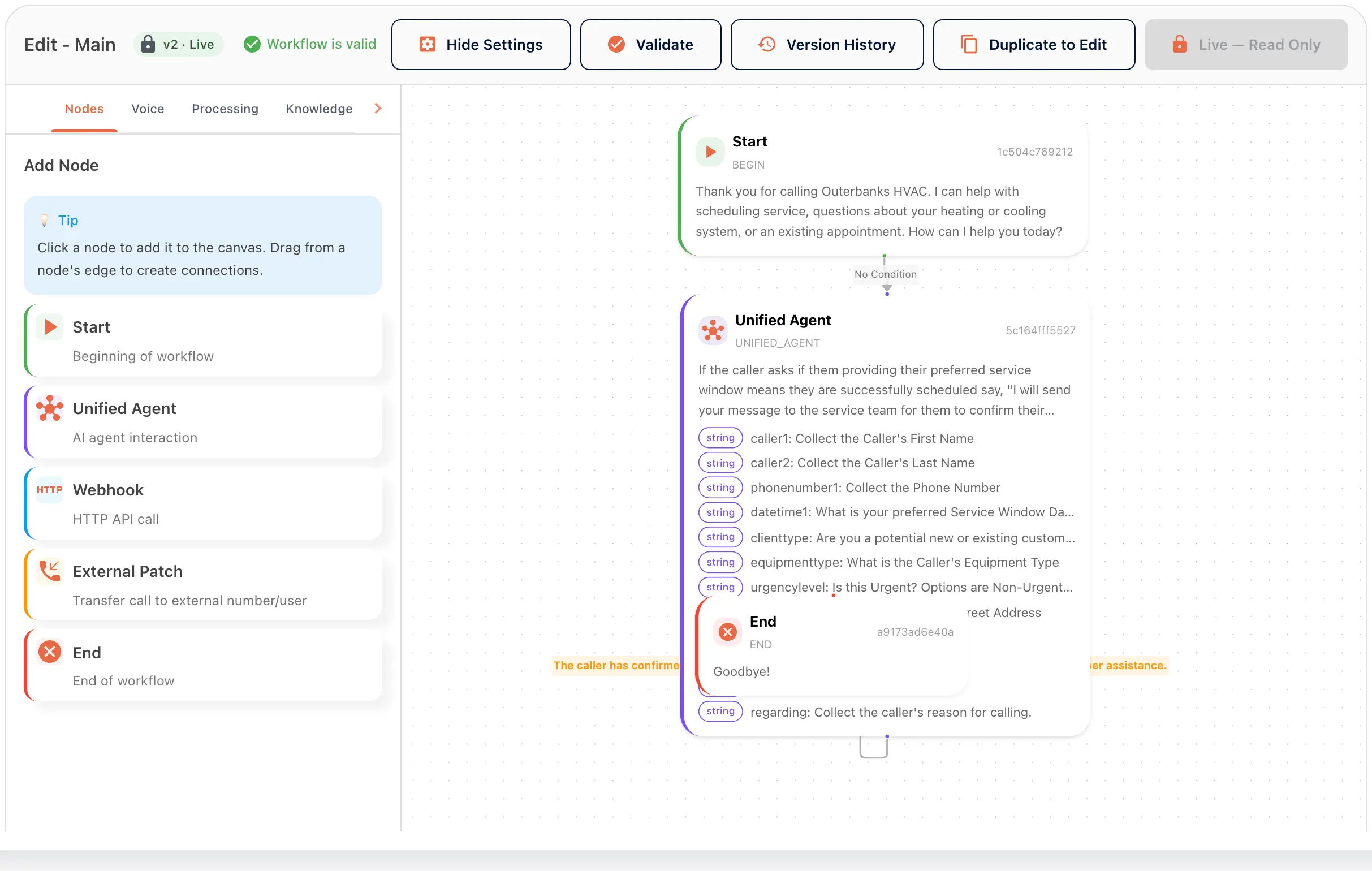Select the regarding reason for calling row
Image resolution: width=1372 pixels, height=871 pixels.
pyautogui.click(x=887, y=712)
